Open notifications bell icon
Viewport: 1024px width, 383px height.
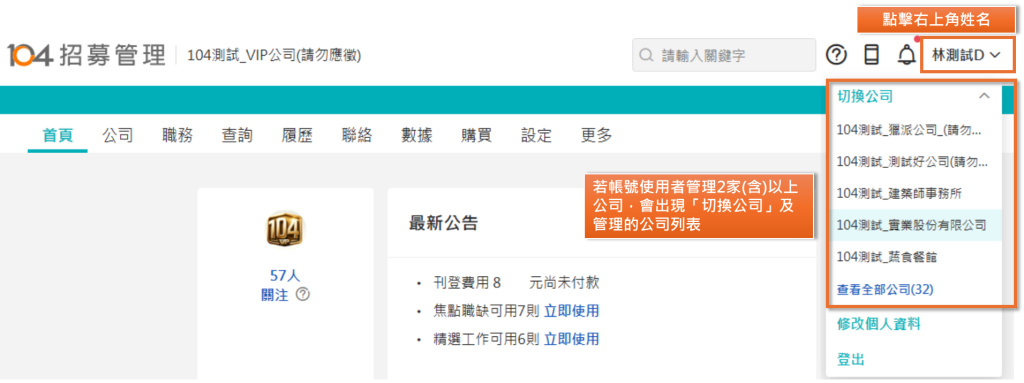click(x=906, y=55)
